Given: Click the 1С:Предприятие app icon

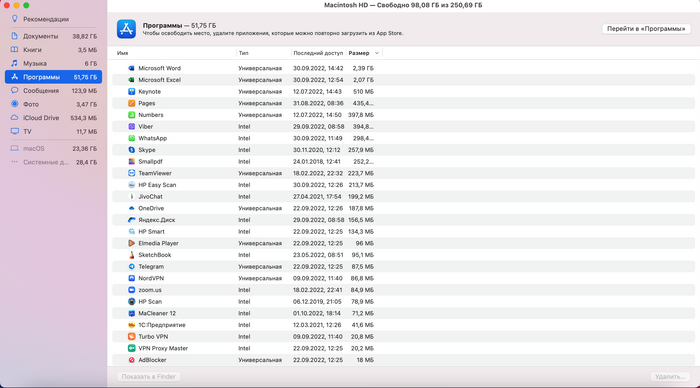Looking at the screenshot, I should (131, 325).
